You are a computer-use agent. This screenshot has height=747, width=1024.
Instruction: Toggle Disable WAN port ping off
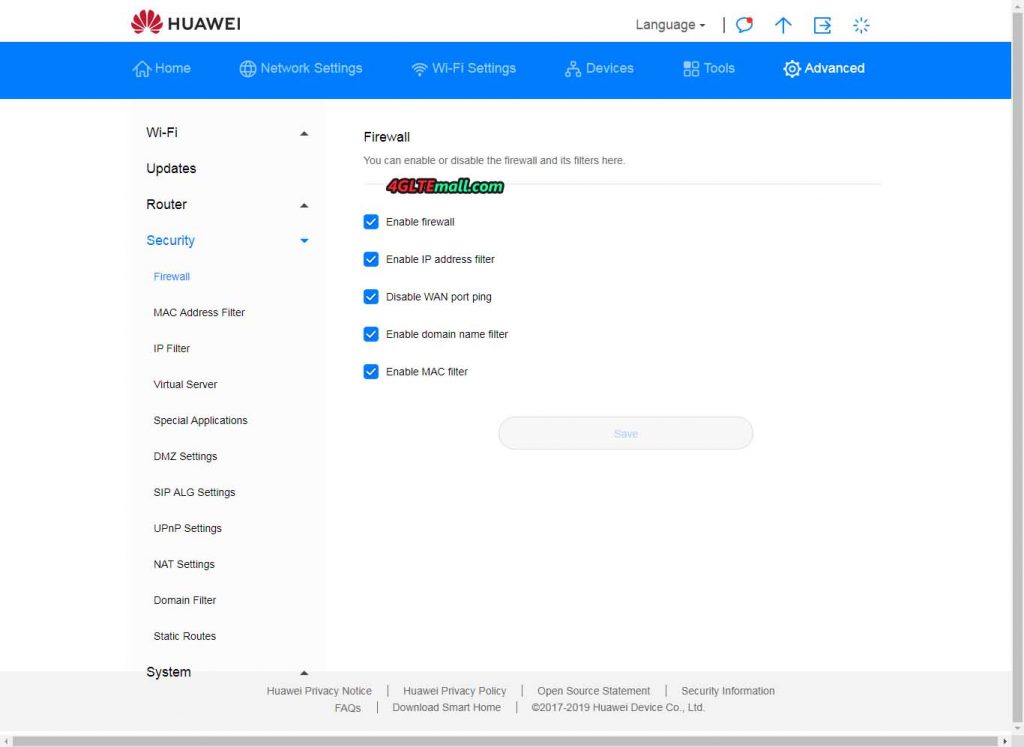[x=371, y=296]
